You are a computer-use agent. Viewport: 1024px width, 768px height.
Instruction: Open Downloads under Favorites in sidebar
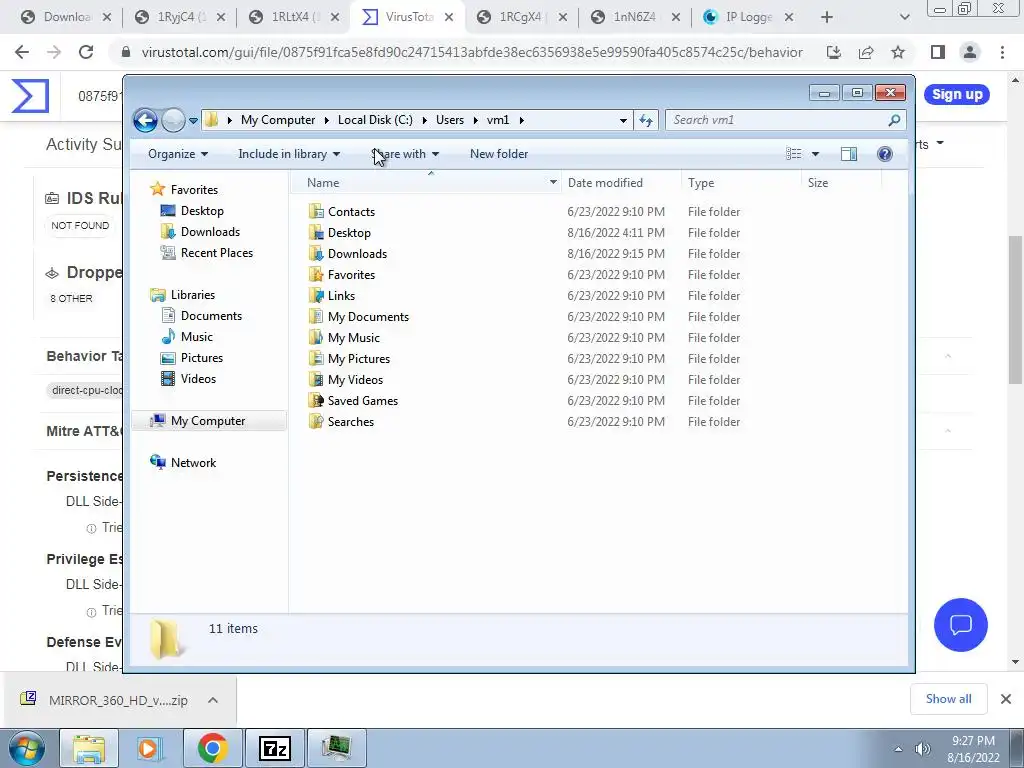210,232
